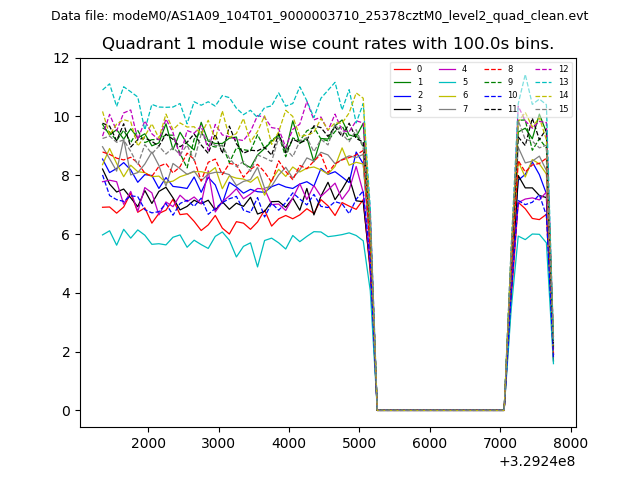Image resolution: width=640 pixels, height=480 pixels.
Task: Click the data file path text at top
Action: point(319,16)
